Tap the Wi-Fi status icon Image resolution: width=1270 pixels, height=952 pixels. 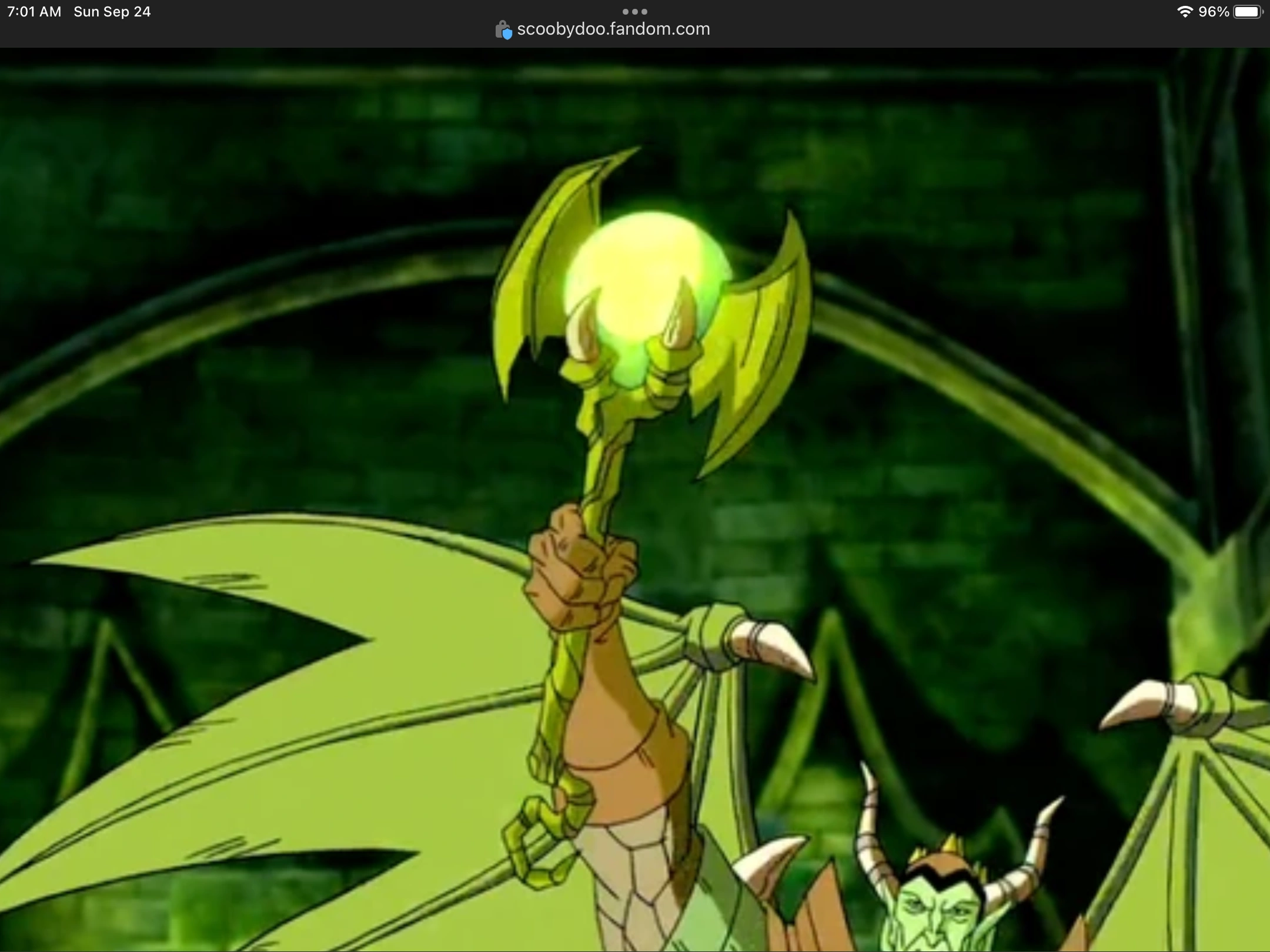tap(1184, 12)
